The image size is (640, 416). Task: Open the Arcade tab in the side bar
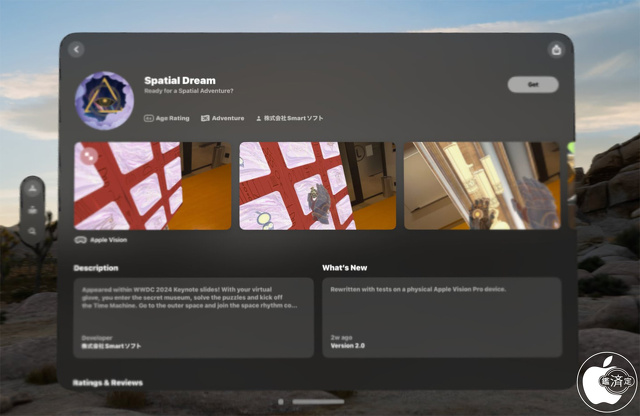click(32, 210)
